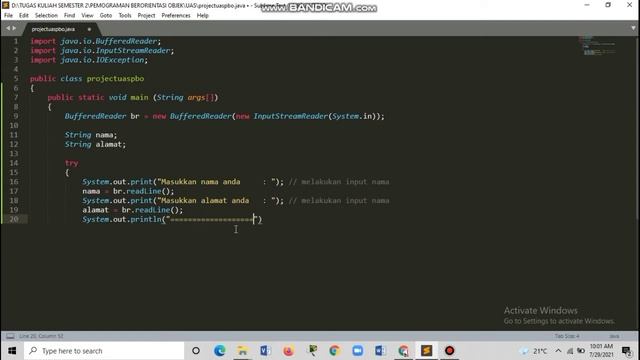Open the File menu

(8, 16)
